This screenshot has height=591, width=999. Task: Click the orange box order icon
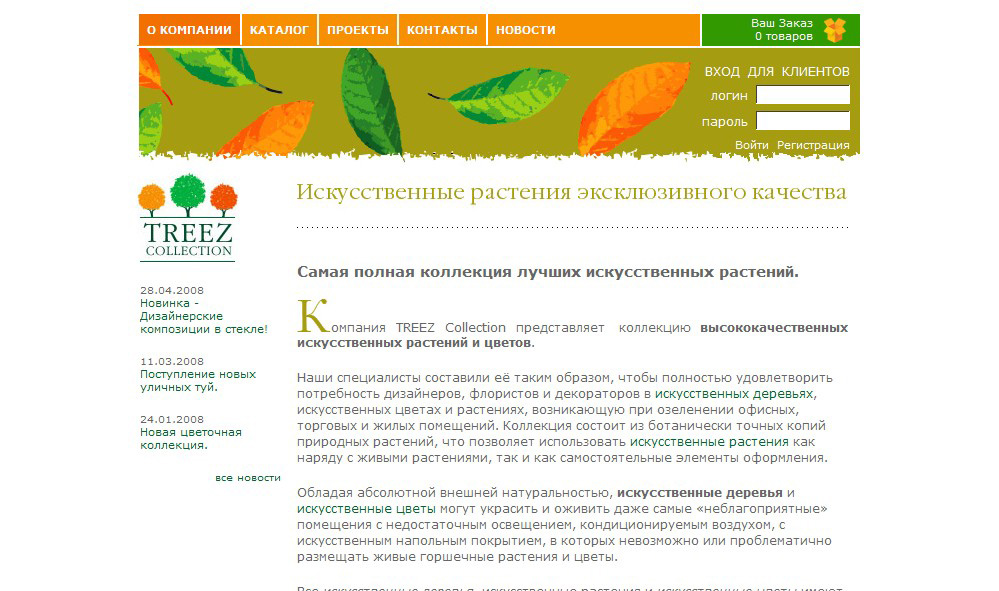click(835, 30)
